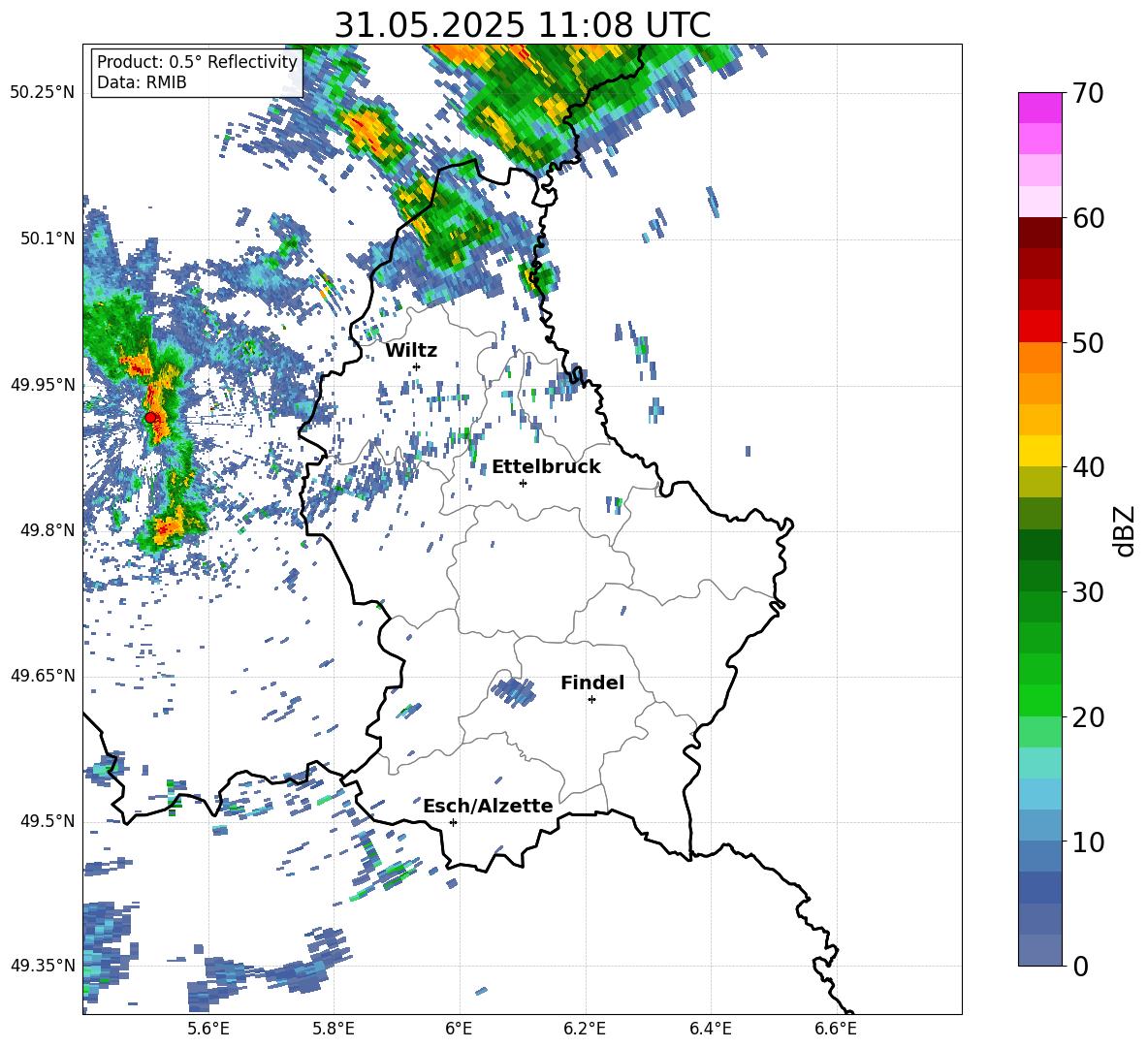The width and height of the screenshot is (1148, 1048).
Task: Click the 6.4°E longitude tick label
Action: pos(710,1029)
